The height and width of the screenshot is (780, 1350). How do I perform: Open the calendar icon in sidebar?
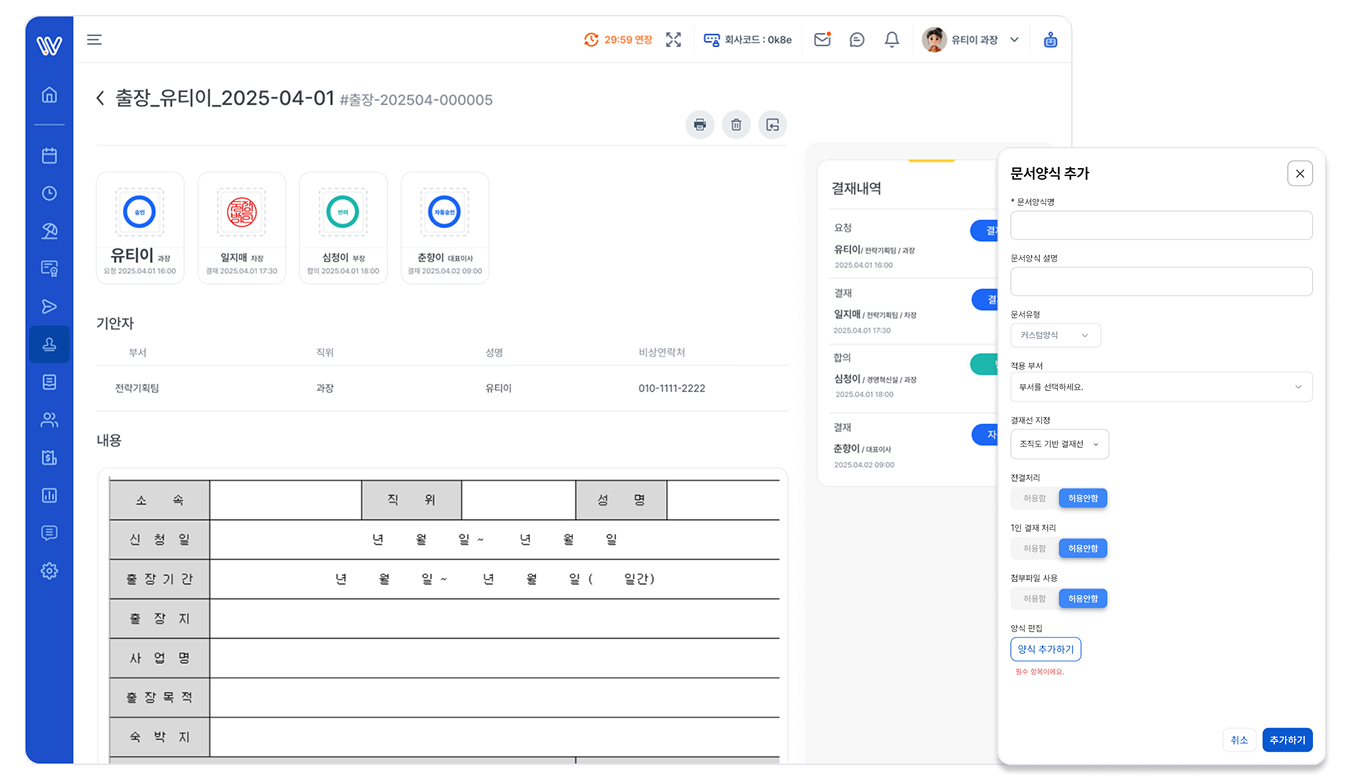(x=49, y=156)
